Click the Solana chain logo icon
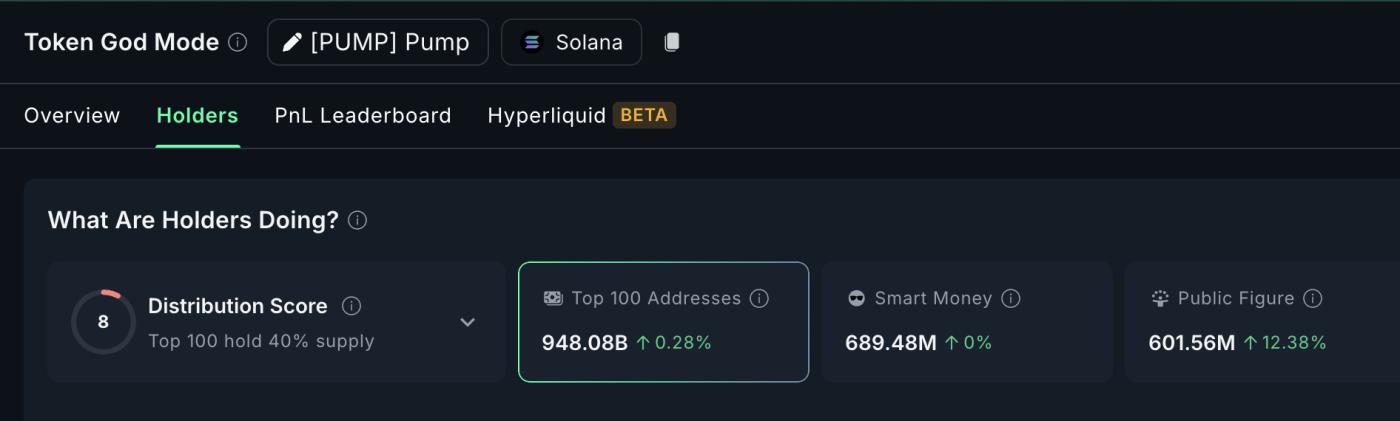1400x421 pixels. (532, 42)
